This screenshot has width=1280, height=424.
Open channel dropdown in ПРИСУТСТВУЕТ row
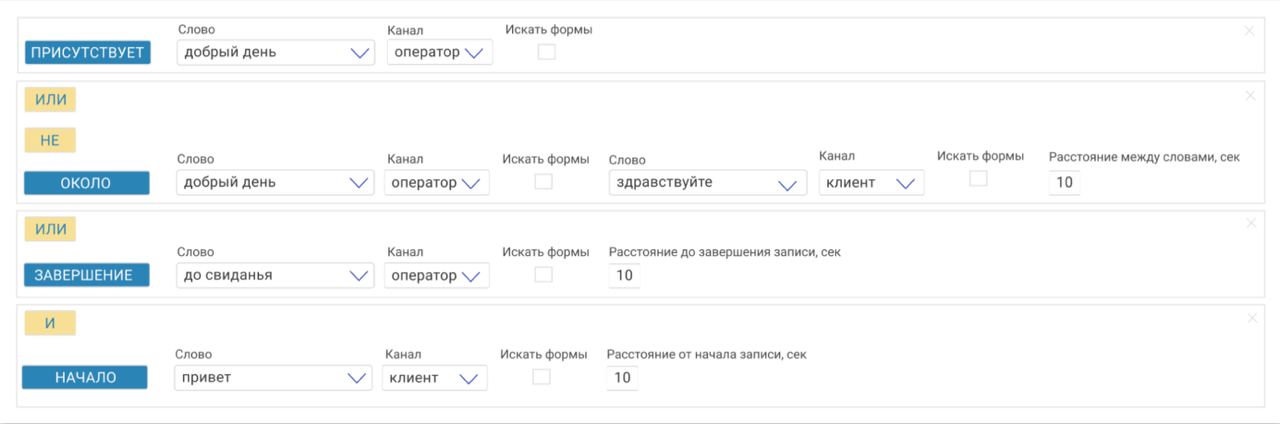coord(439,52)
